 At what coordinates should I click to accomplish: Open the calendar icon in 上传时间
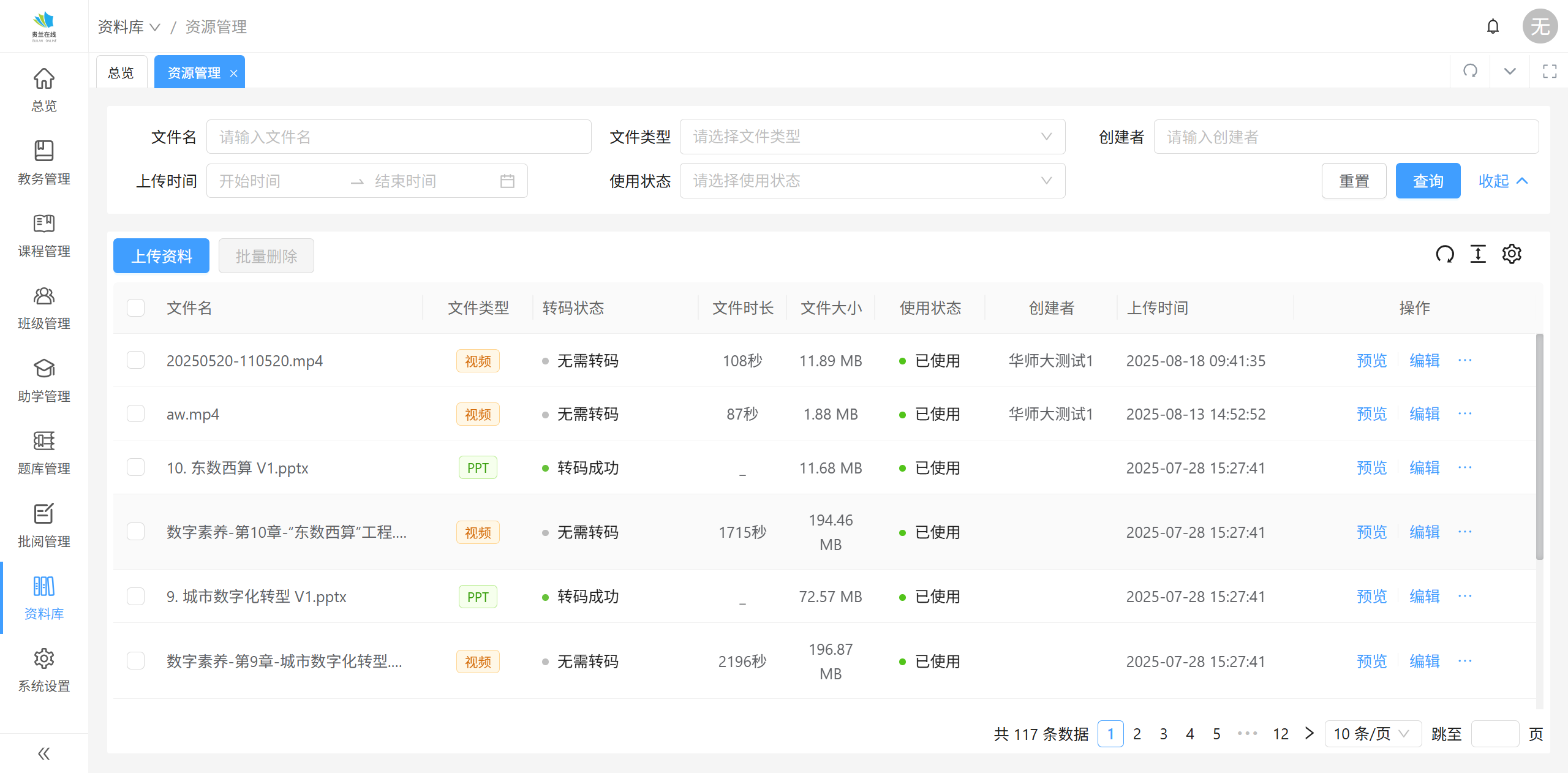507,181
